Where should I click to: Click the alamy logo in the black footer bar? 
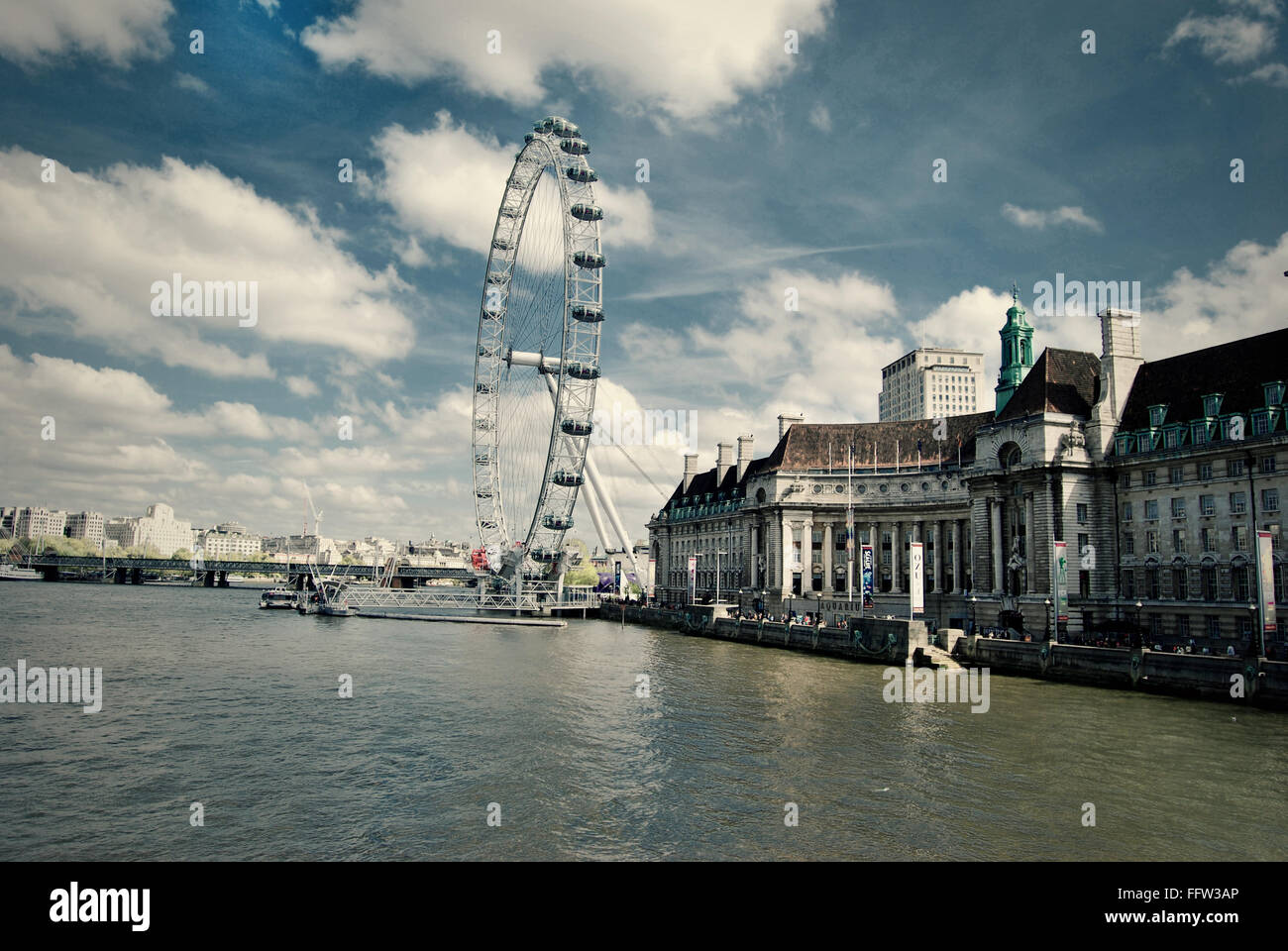point(100,906)
